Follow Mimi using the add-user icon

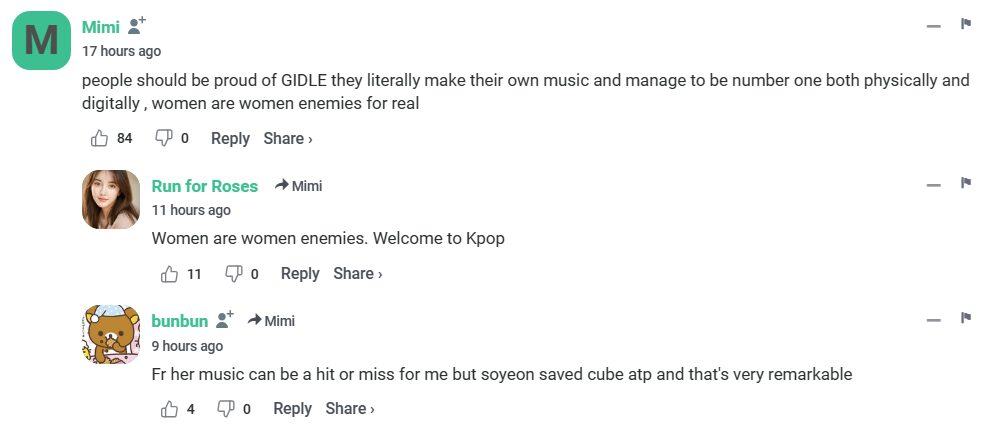(138, 26)
